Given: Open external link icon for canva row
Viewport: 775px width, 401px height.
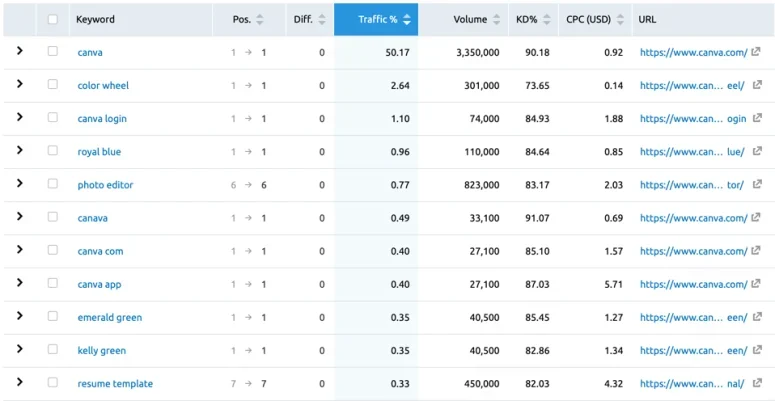Looking at the screenshot, I should [756, 52].
